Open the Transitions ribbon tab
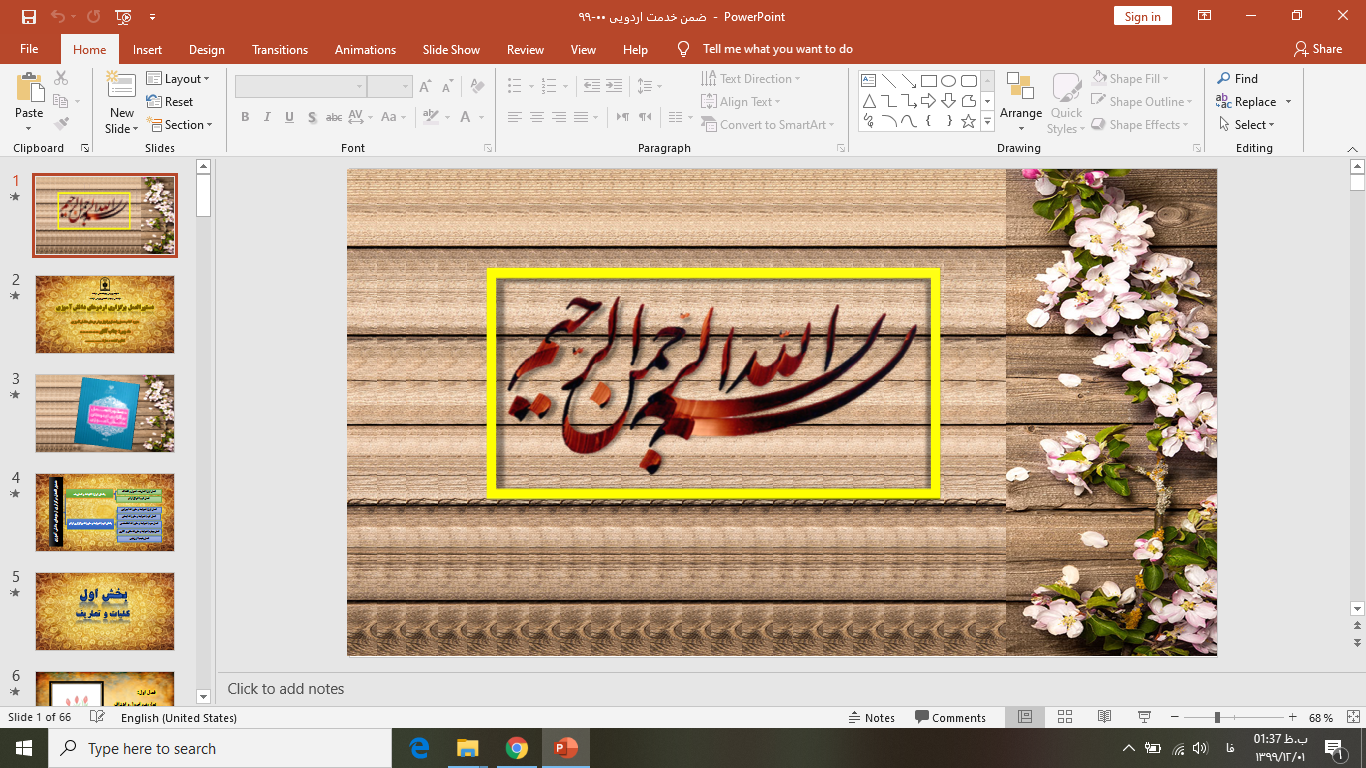 (280, 50)
